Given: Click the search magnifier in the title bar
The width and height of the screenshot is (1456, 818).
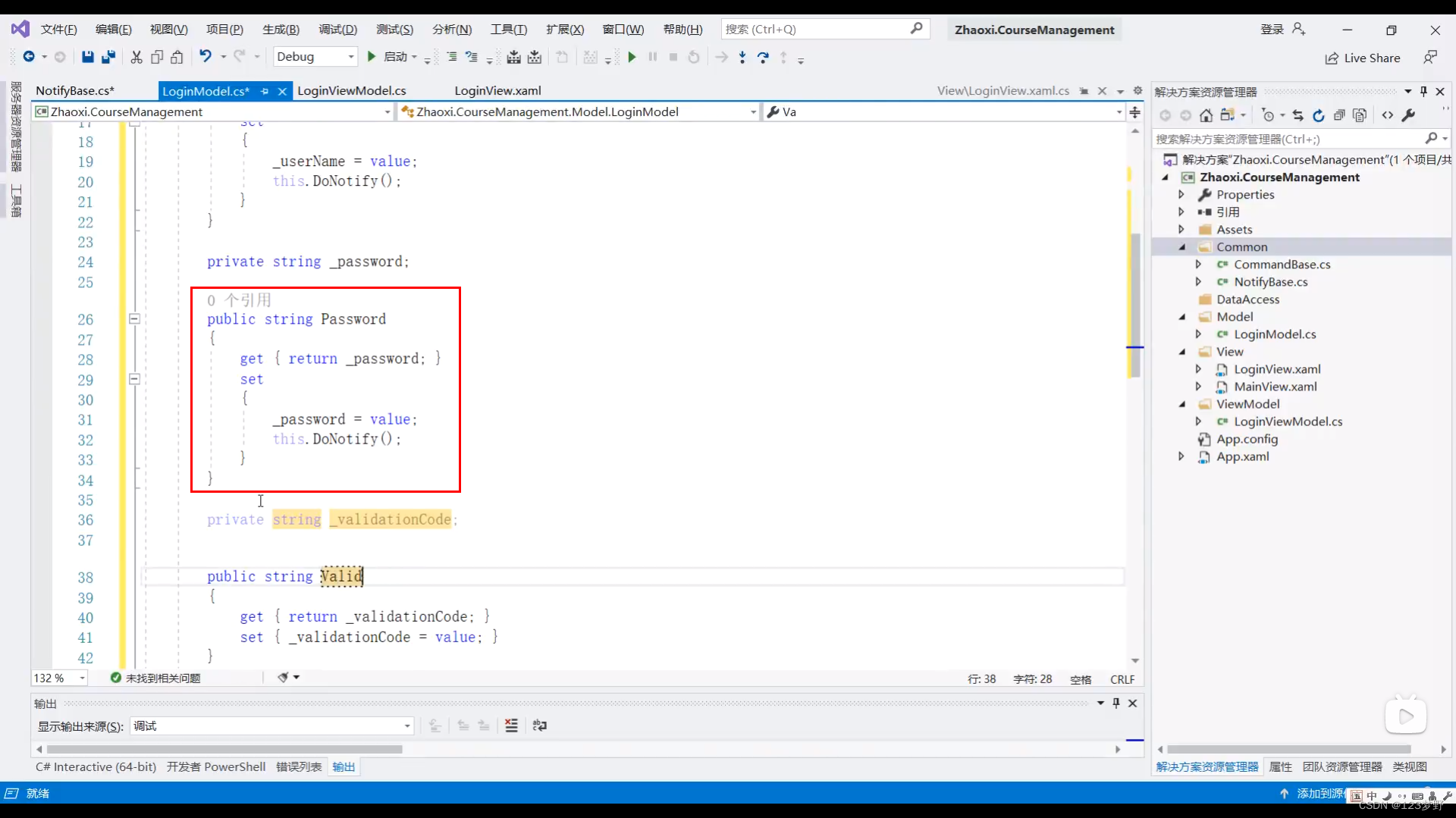Looking at the screenshot, I should 917,29.
